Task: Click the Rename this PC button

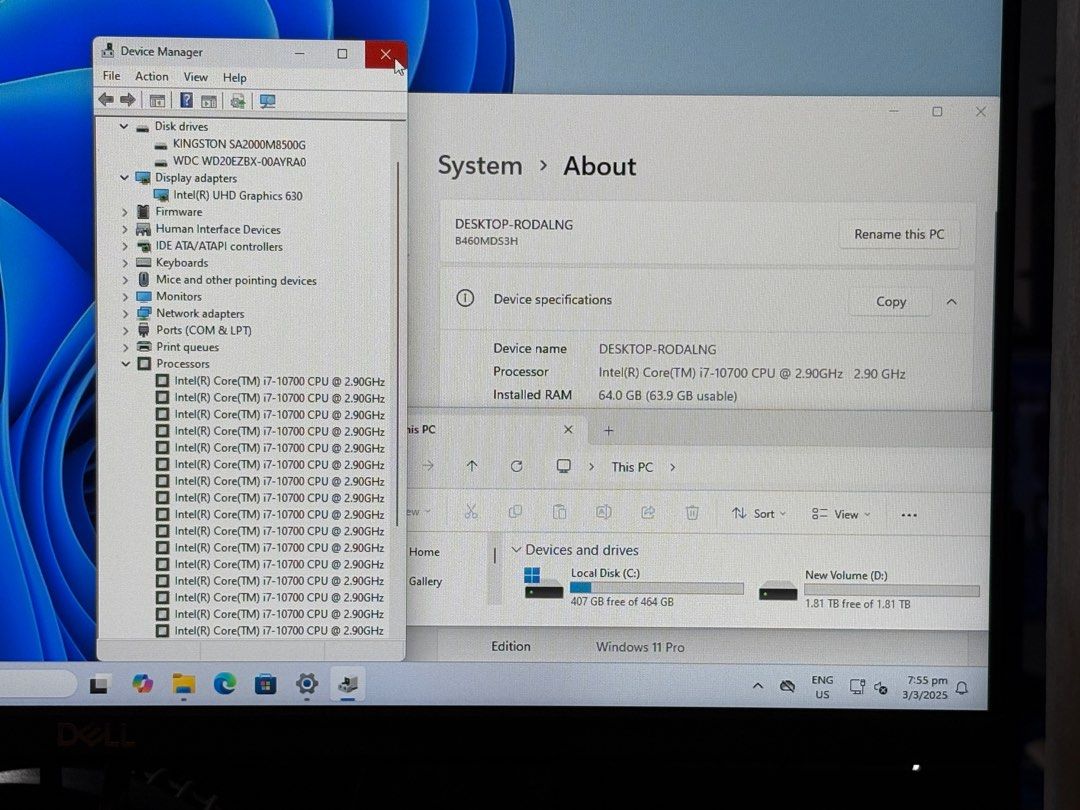Action: [x=898, y=234]
